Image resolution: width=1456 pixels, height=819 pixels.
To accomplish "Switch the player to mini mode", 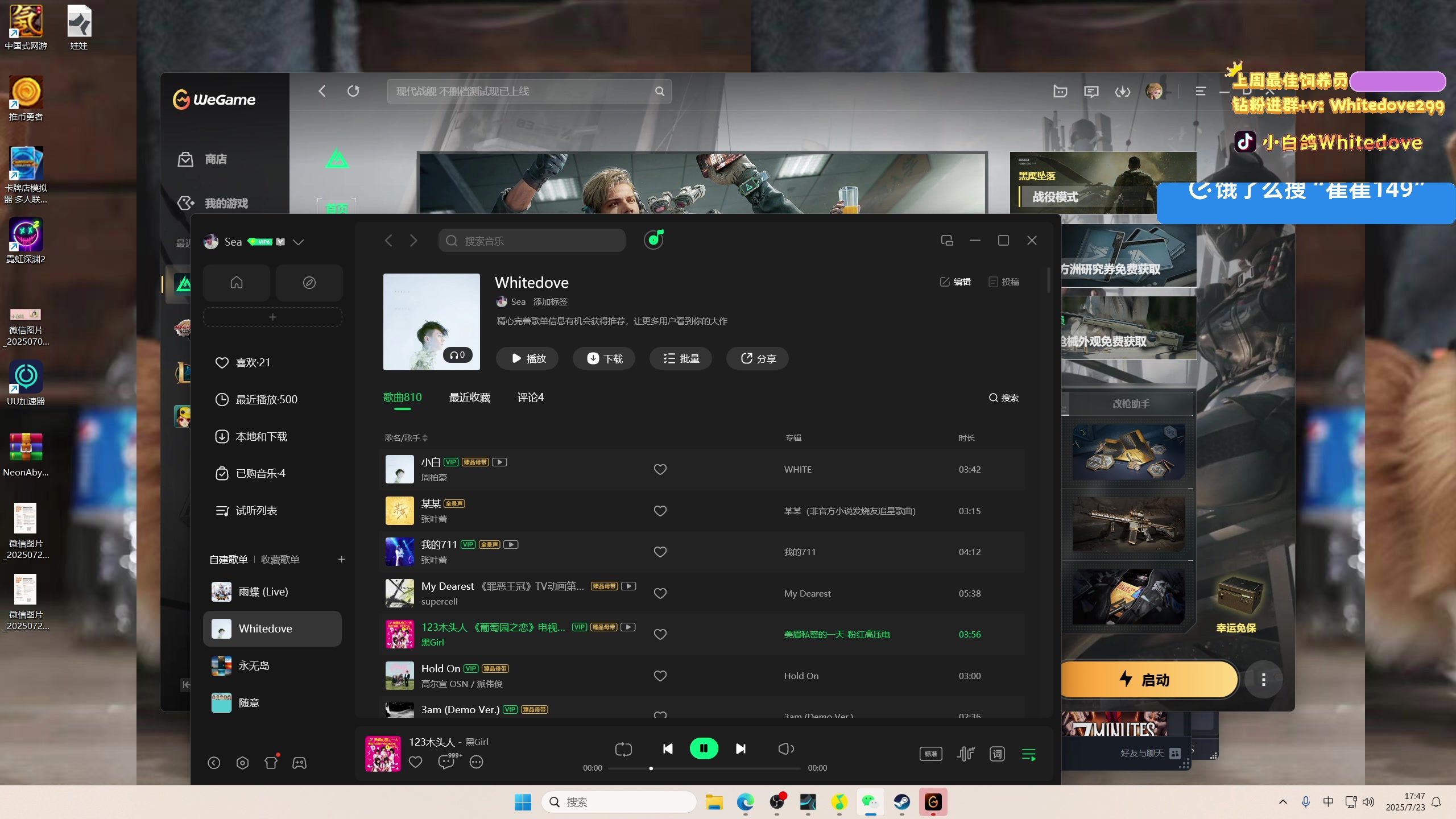I will click(x=947, y=241).
